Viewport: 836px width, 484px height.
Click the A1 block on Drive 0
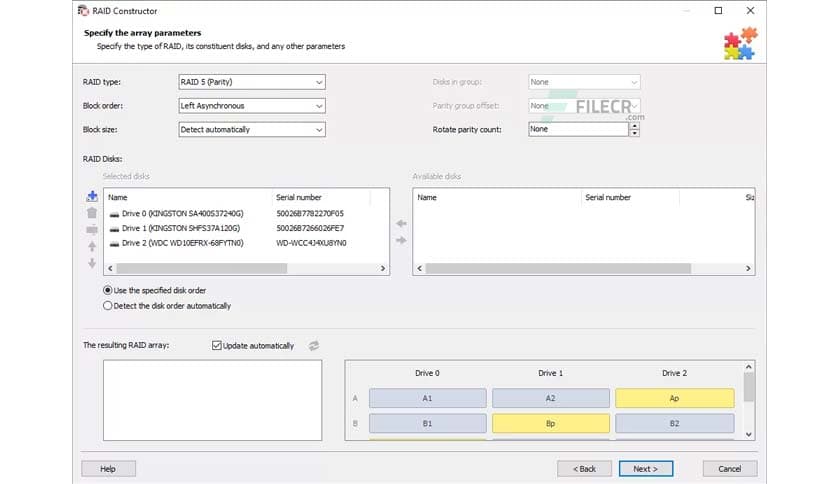click(428, 398)
